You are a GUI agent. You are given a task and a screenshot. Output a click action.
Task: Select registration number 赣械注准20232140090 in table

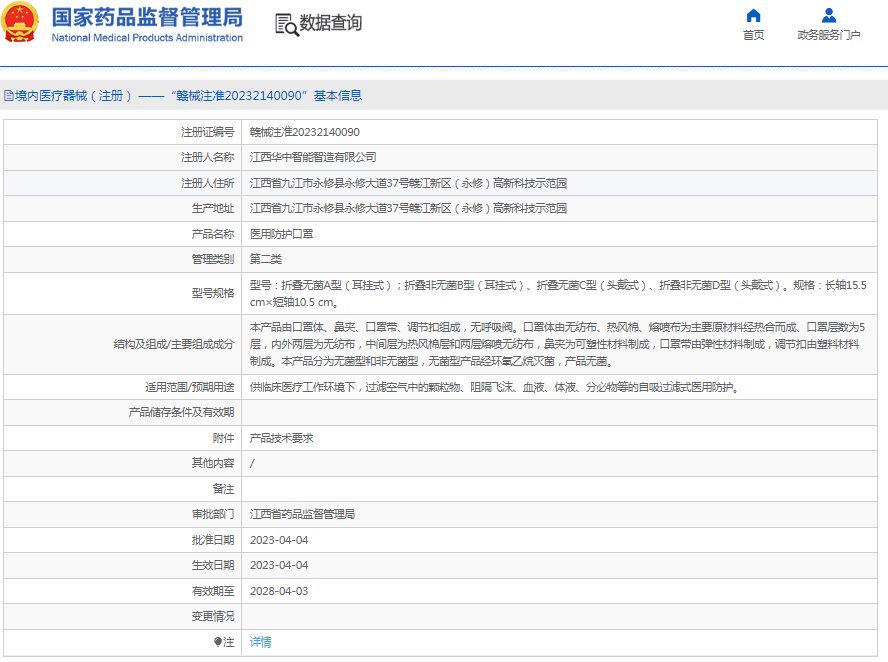click(305, 132)
